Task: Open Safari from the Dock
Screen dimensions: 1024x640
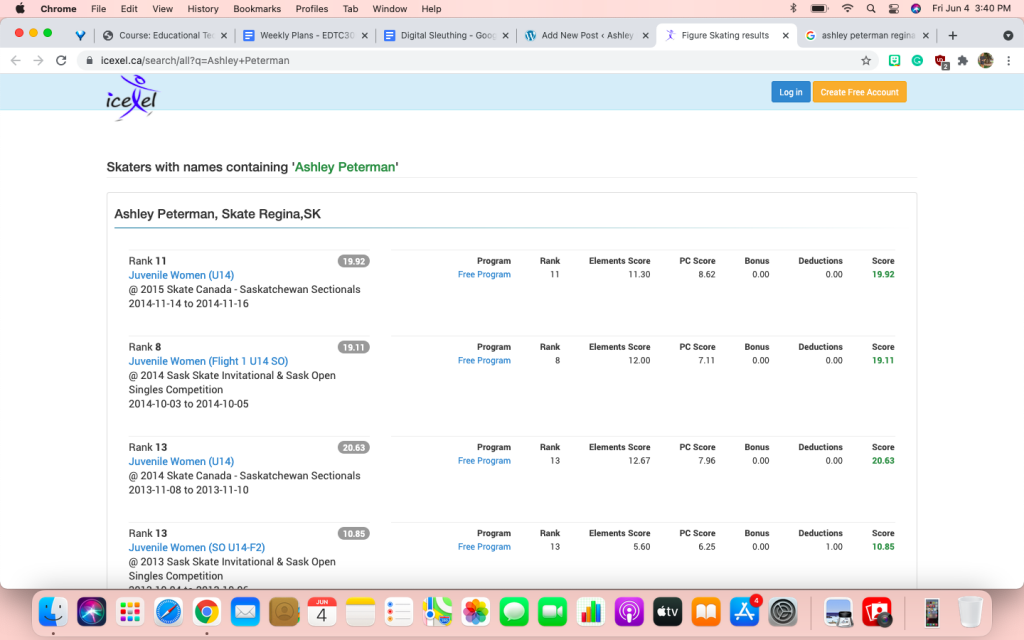Action: click(x=168, y=612)
